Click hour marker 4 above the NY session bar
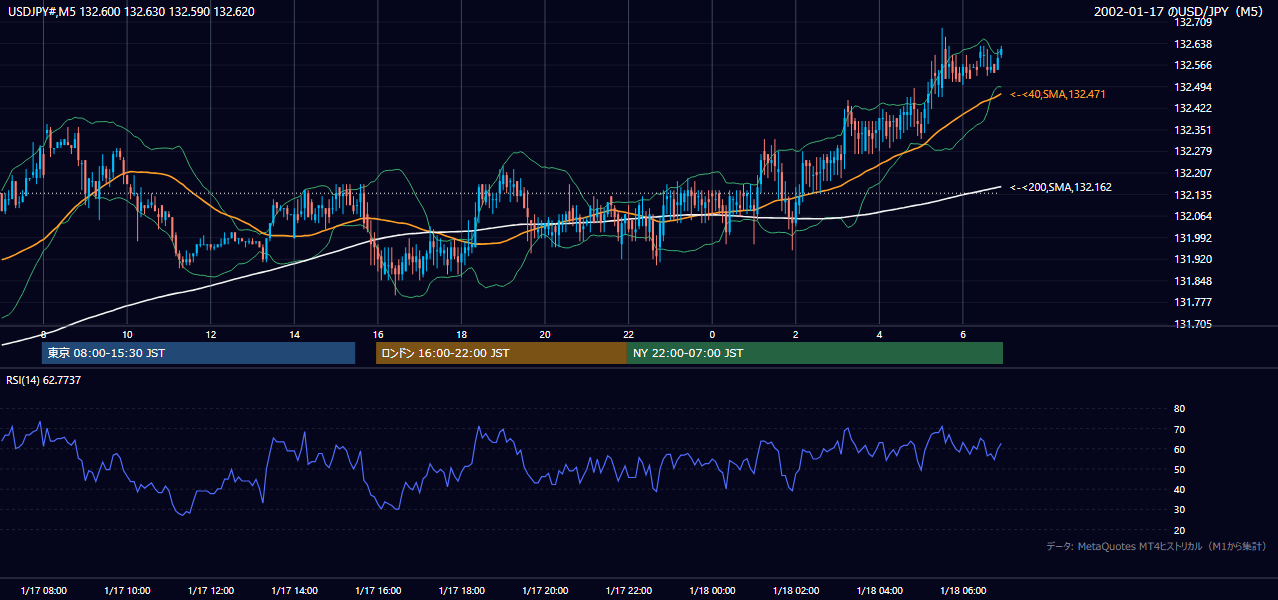The image size is (1278, 600). tap(879, 334)
